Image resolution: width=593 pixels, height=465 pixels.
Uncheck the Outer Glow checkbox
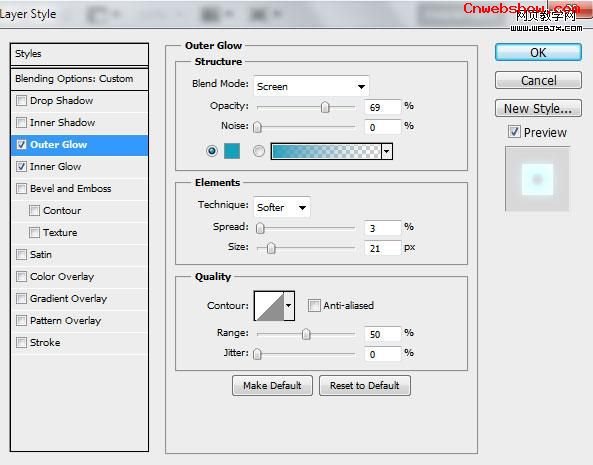point(22,144)
